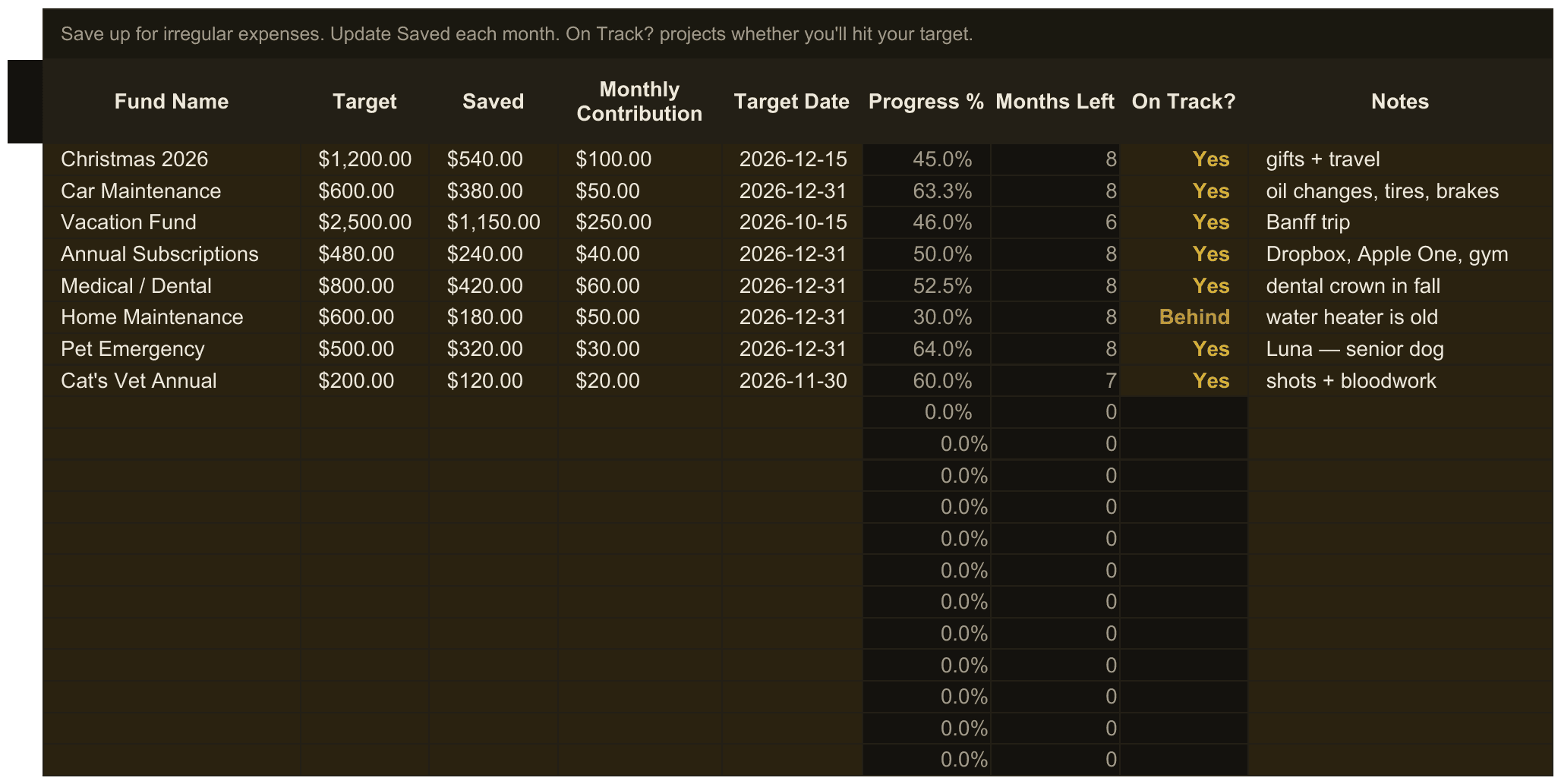Image resolution: width=1561 pixels, height=784 pixels.
Task: Click the Car Maintenance fund name cell
Action: tap(172, 191)
